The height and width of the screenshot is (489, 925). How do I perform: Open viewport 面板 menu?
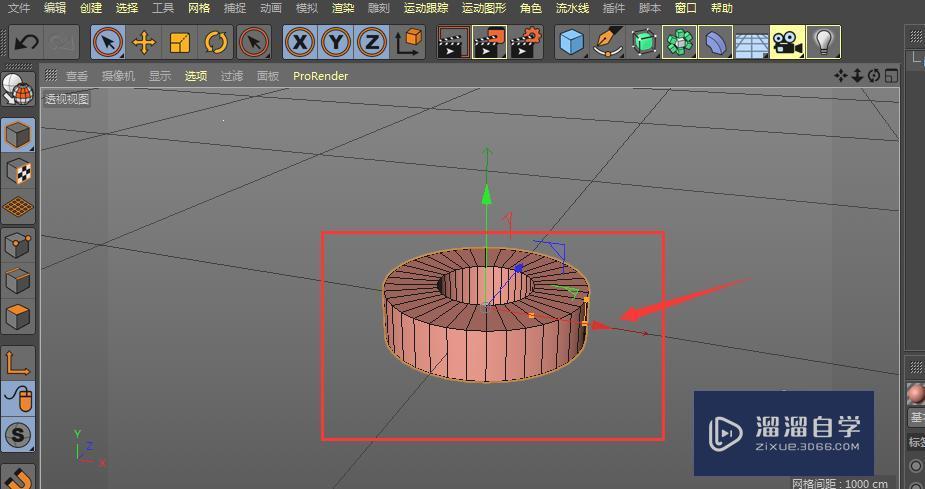[268, 76]
